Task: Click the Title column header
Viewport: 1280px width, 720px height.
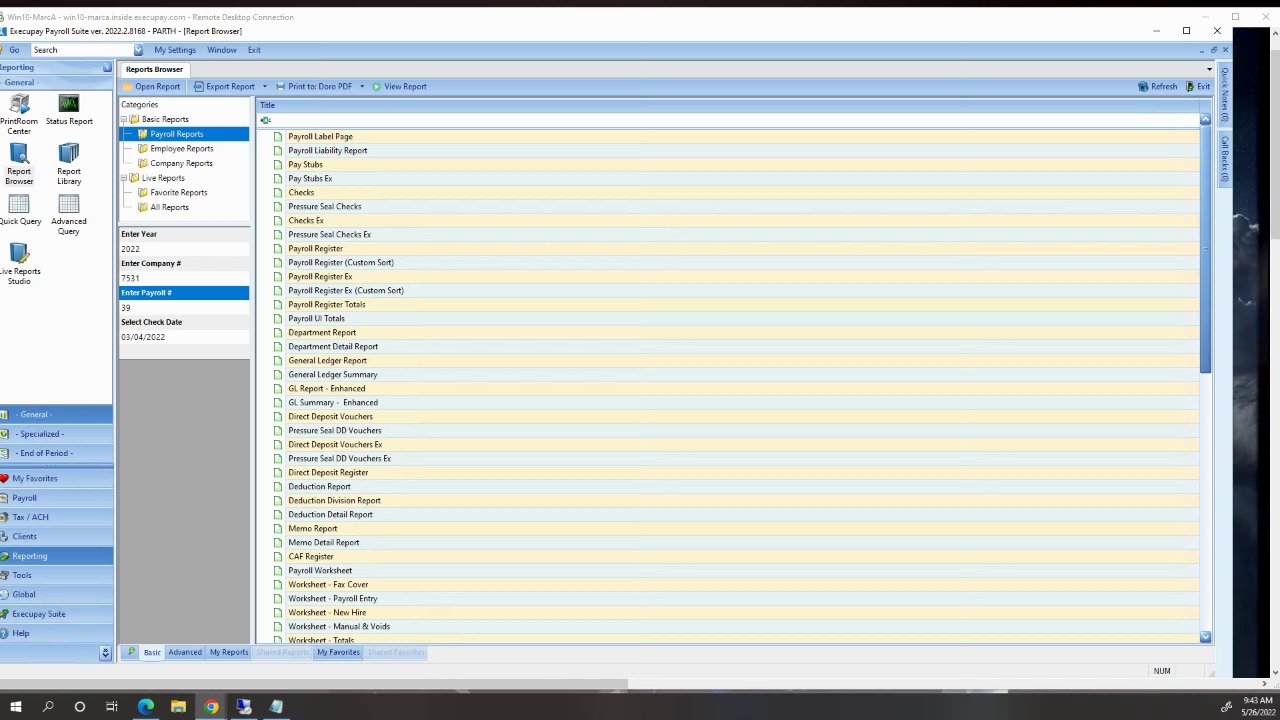Action: click(728, 105)
